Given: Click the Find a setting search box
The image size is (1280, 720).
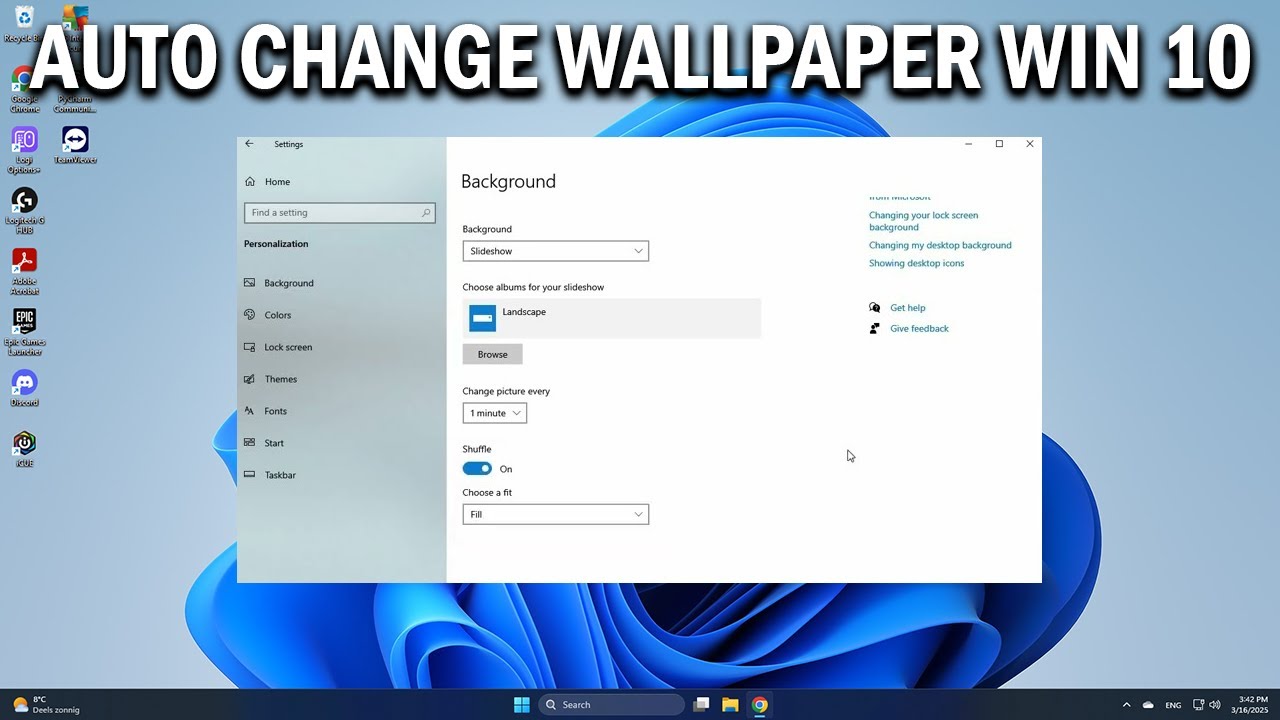Looking at the screenshot, I should [x=340, y=213].
